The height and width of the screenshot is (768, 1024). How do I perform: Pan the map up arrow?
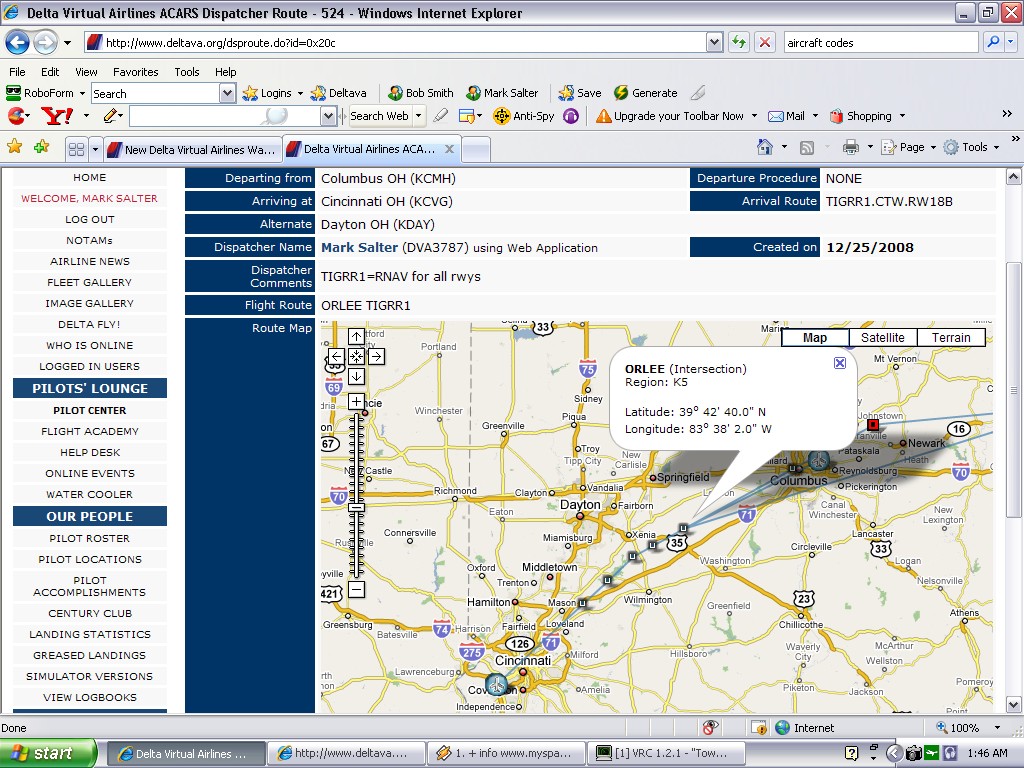[356, 336]
